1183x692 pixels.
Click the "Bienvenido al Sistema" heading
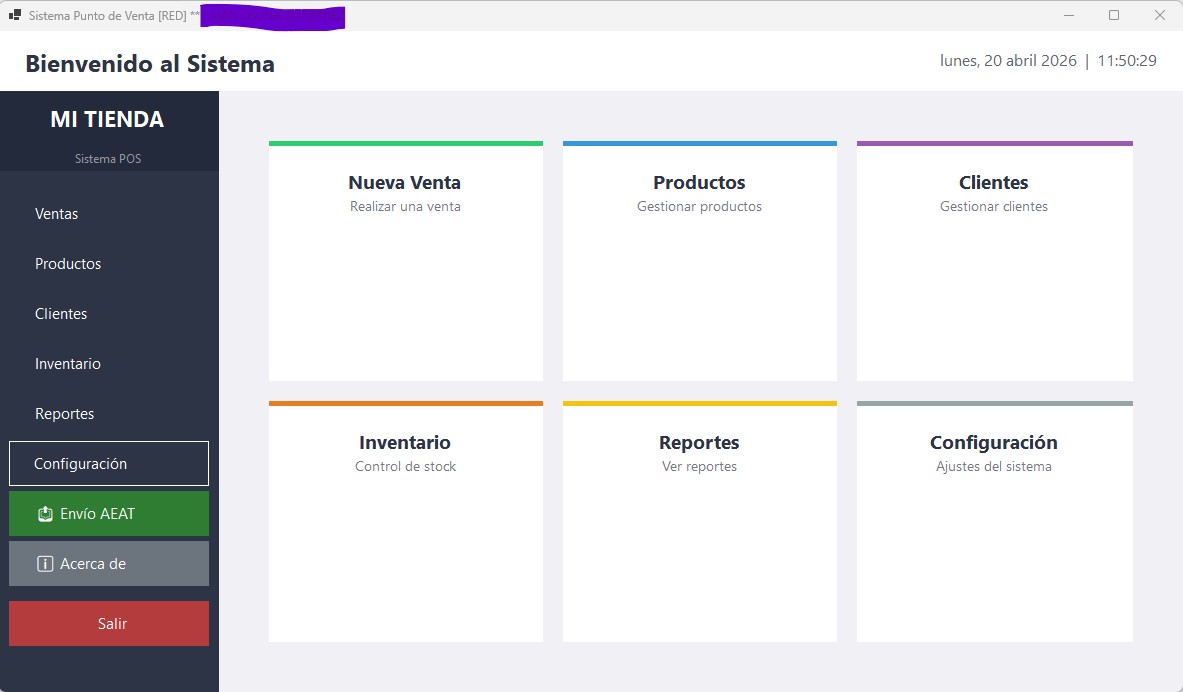150,63
